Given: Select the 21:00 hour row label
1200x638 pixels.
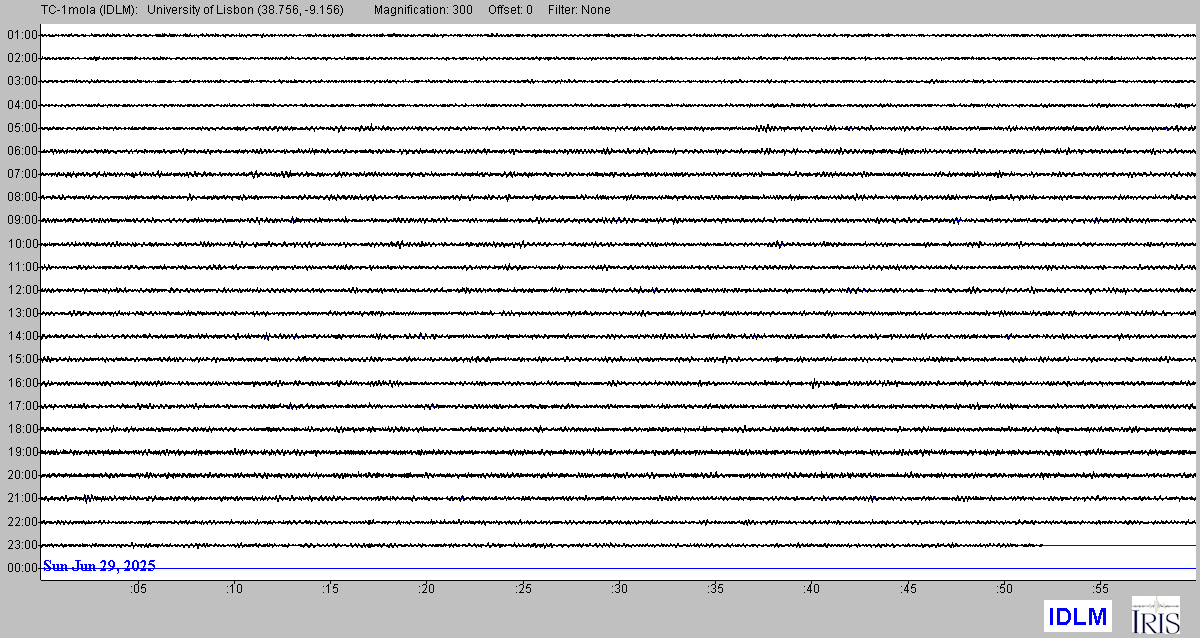Looking at the screenshot, I should pyautogui.click(x=22, y=498).
